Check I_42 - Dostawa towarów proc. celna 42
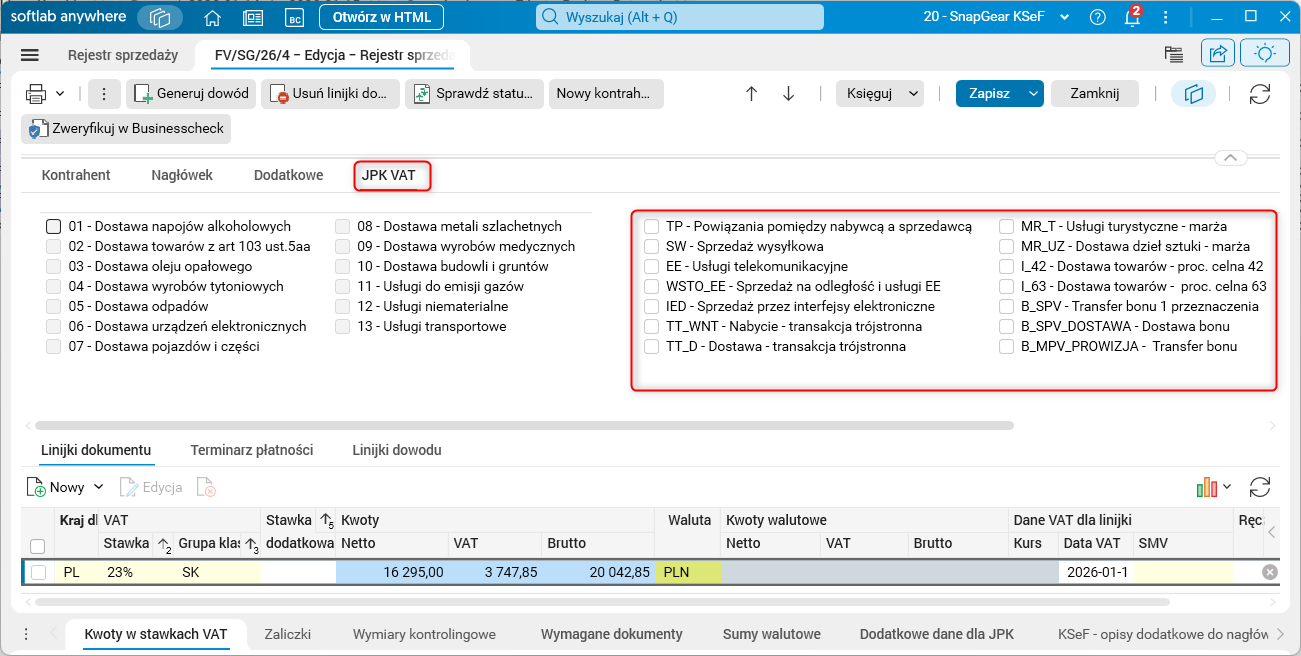Image resolution: width=1301 pixels, height=656 pixels. (1006, 266)
